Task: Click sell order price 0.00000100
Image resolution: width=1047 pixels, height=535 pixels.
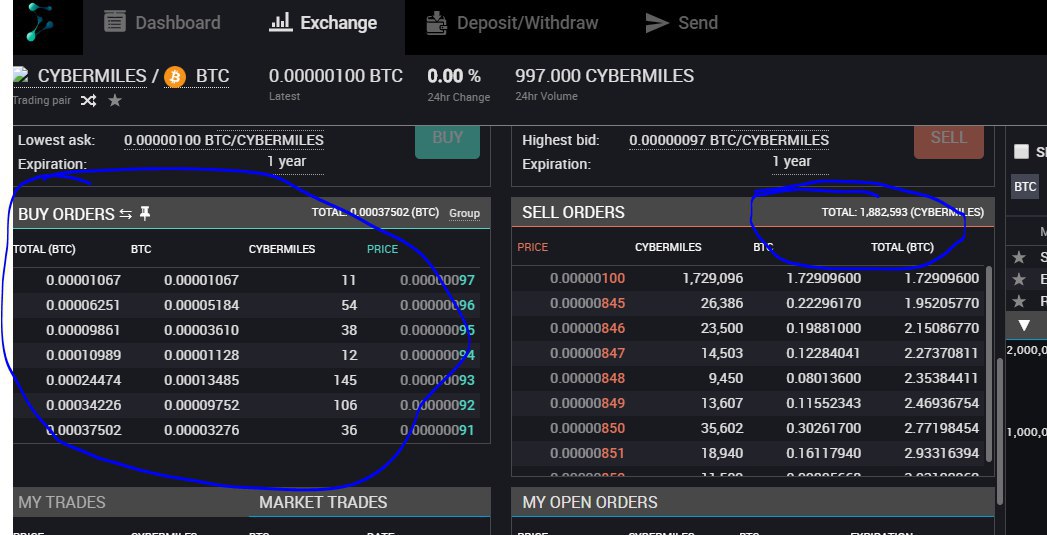Action: point(588,279)
